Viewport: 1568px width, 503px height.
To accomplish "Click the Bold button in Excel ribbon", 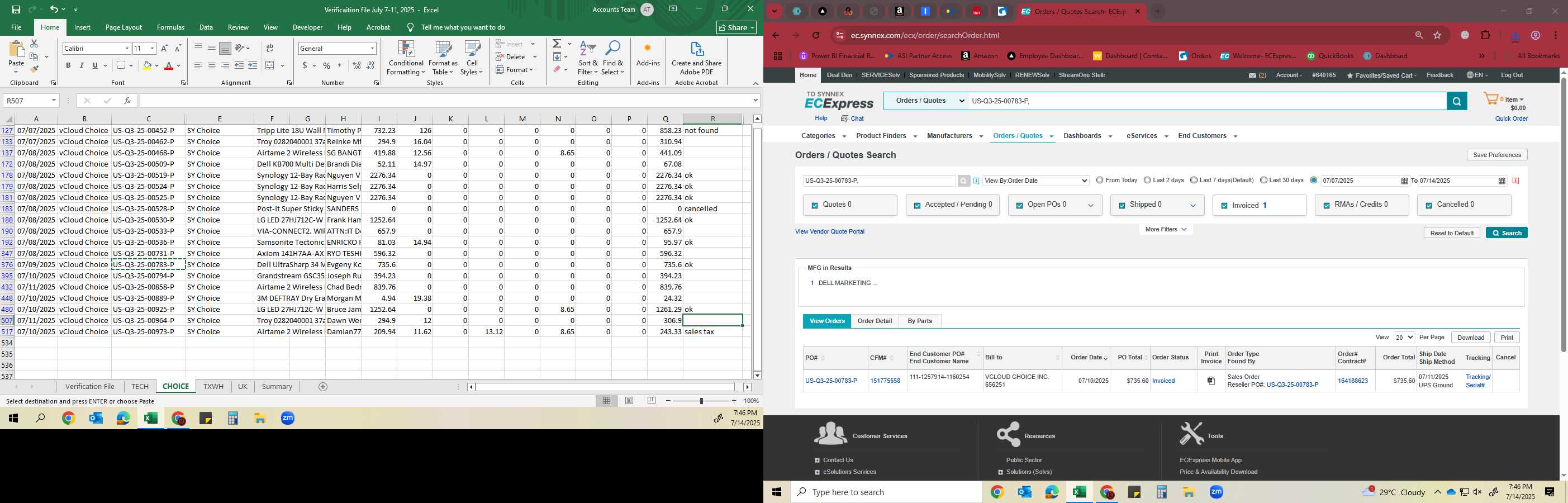I will point(68,66).
